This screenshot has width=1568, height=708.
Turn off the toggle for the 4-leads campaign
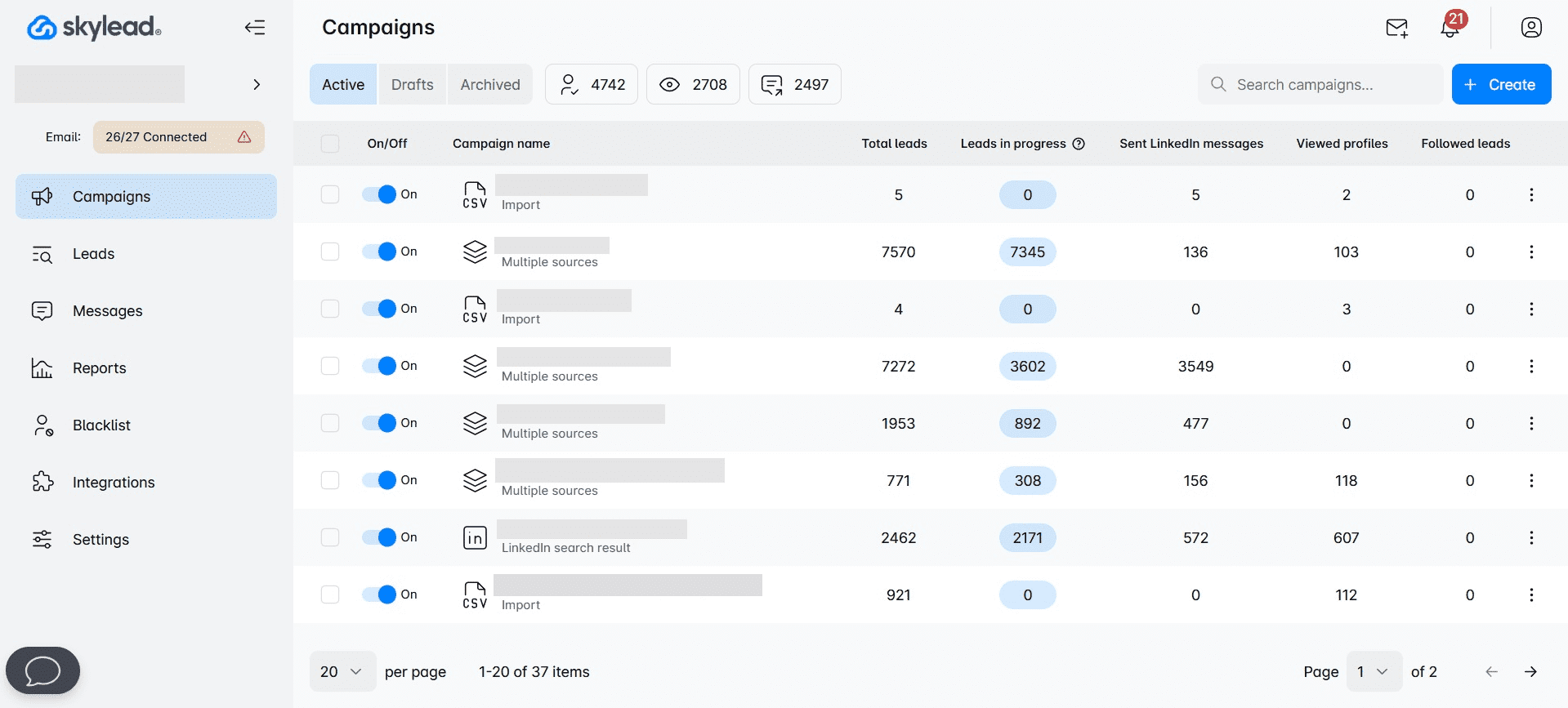click(x=379, y=309)
